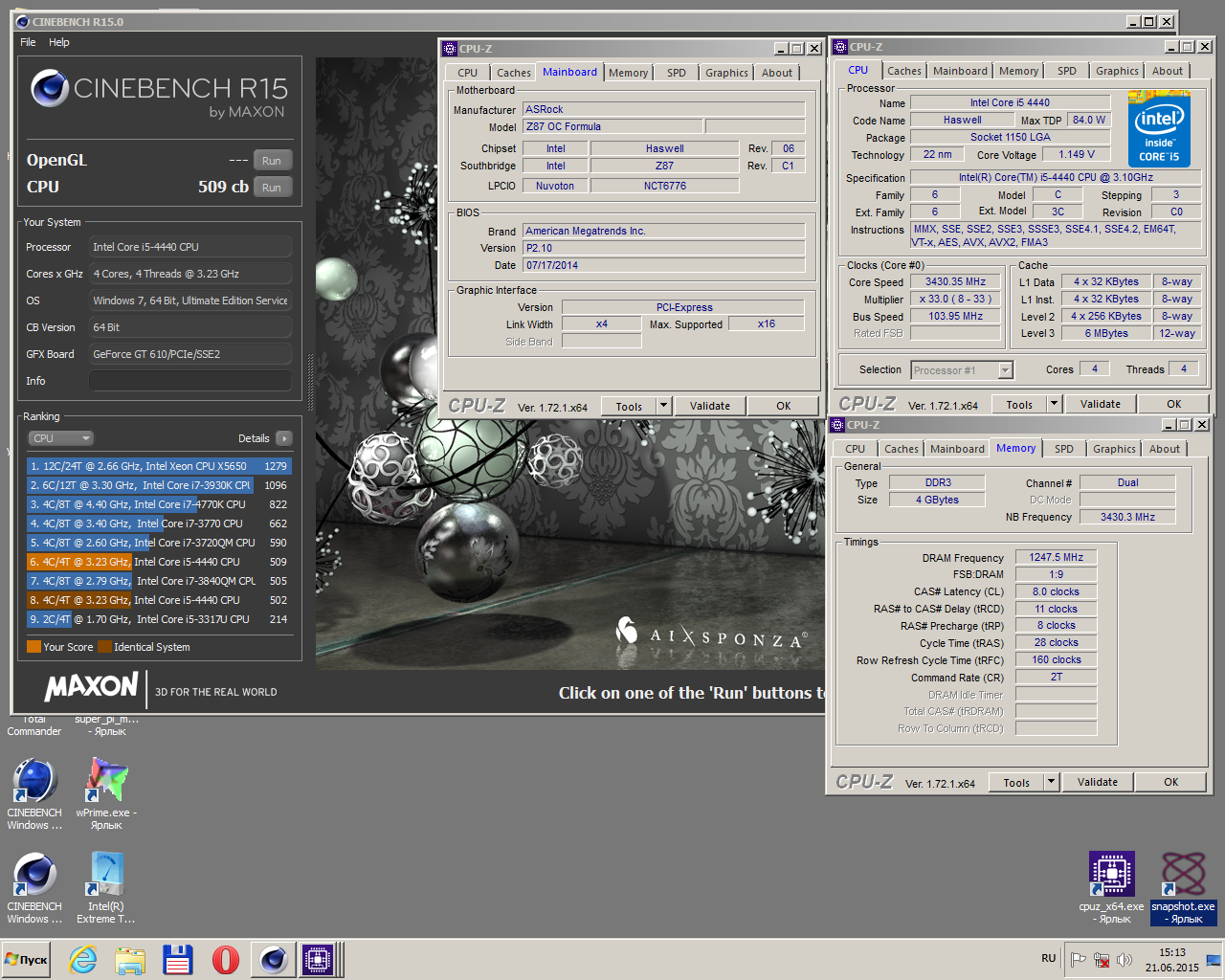Open the volume speaker tray icon
This screenshot has height=980, width=1225.
click(1125, 959)
